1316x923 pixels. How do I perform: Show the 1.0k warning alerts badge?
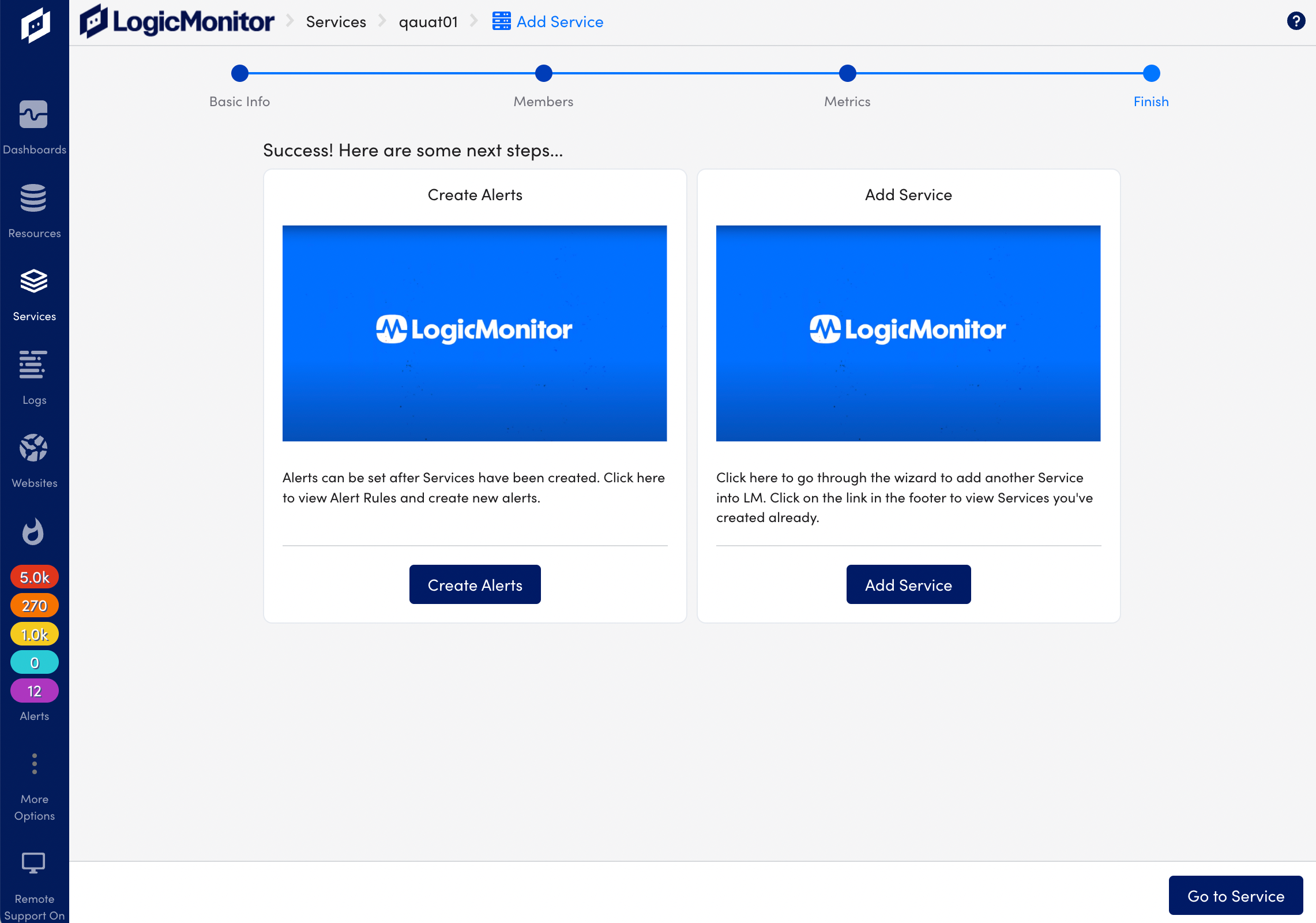pyautogui.click(x=35, y=634)
